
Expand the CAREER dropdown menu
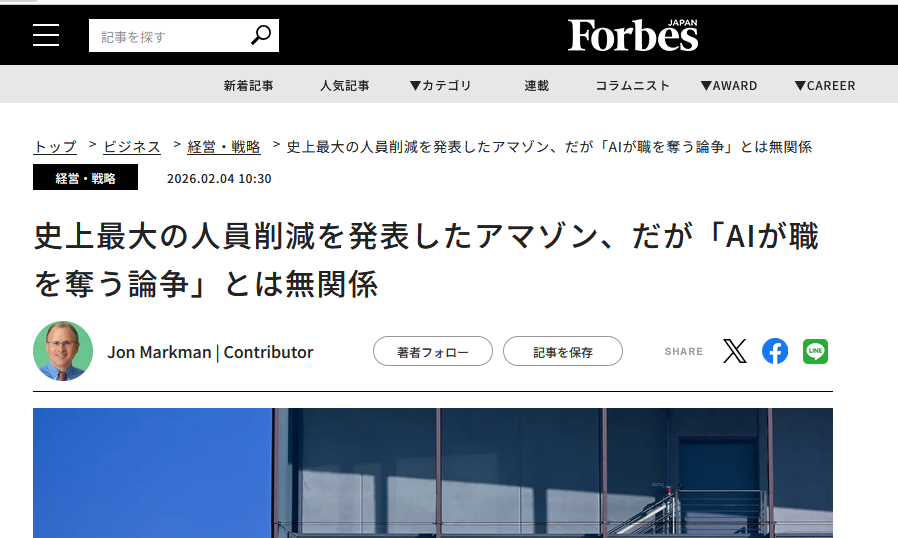pyautogui.click(x=825, y=85)
